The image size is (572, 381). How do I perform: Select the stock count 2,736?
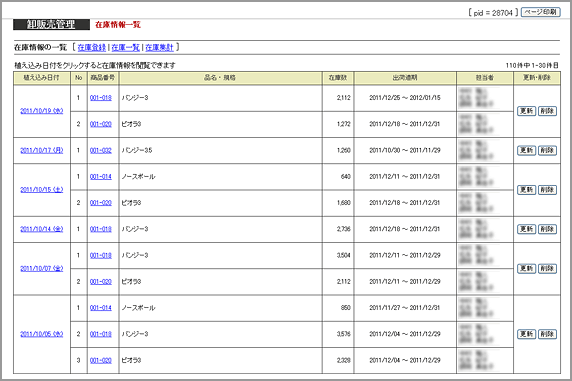point(344,229)
